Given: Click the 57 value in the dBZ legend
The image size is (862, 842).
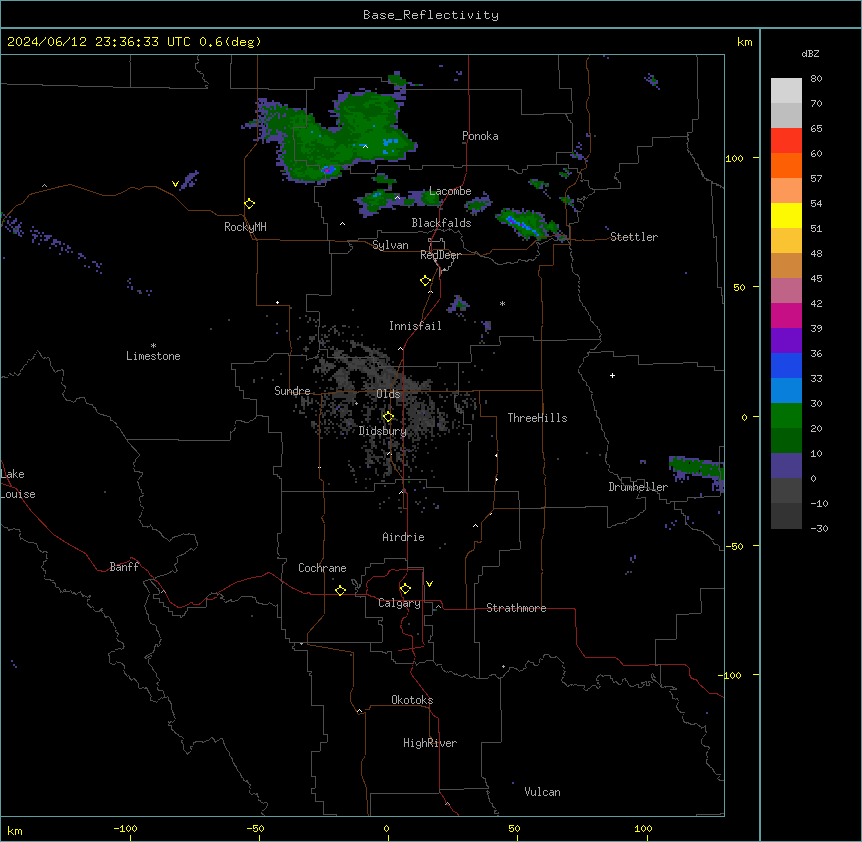Looking at the screenshot, I should click(816, 179).
